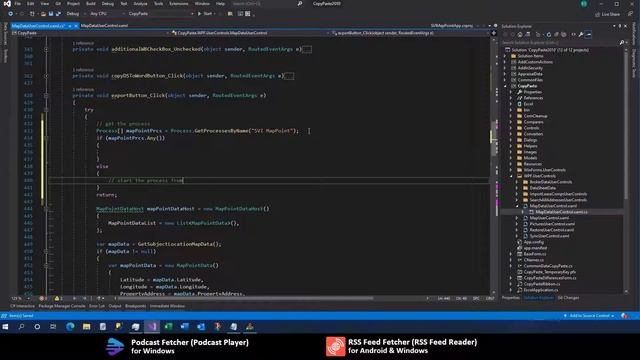Open the Build menu
The width and height of the screenshot is (640, 360).
click(91, 4)
